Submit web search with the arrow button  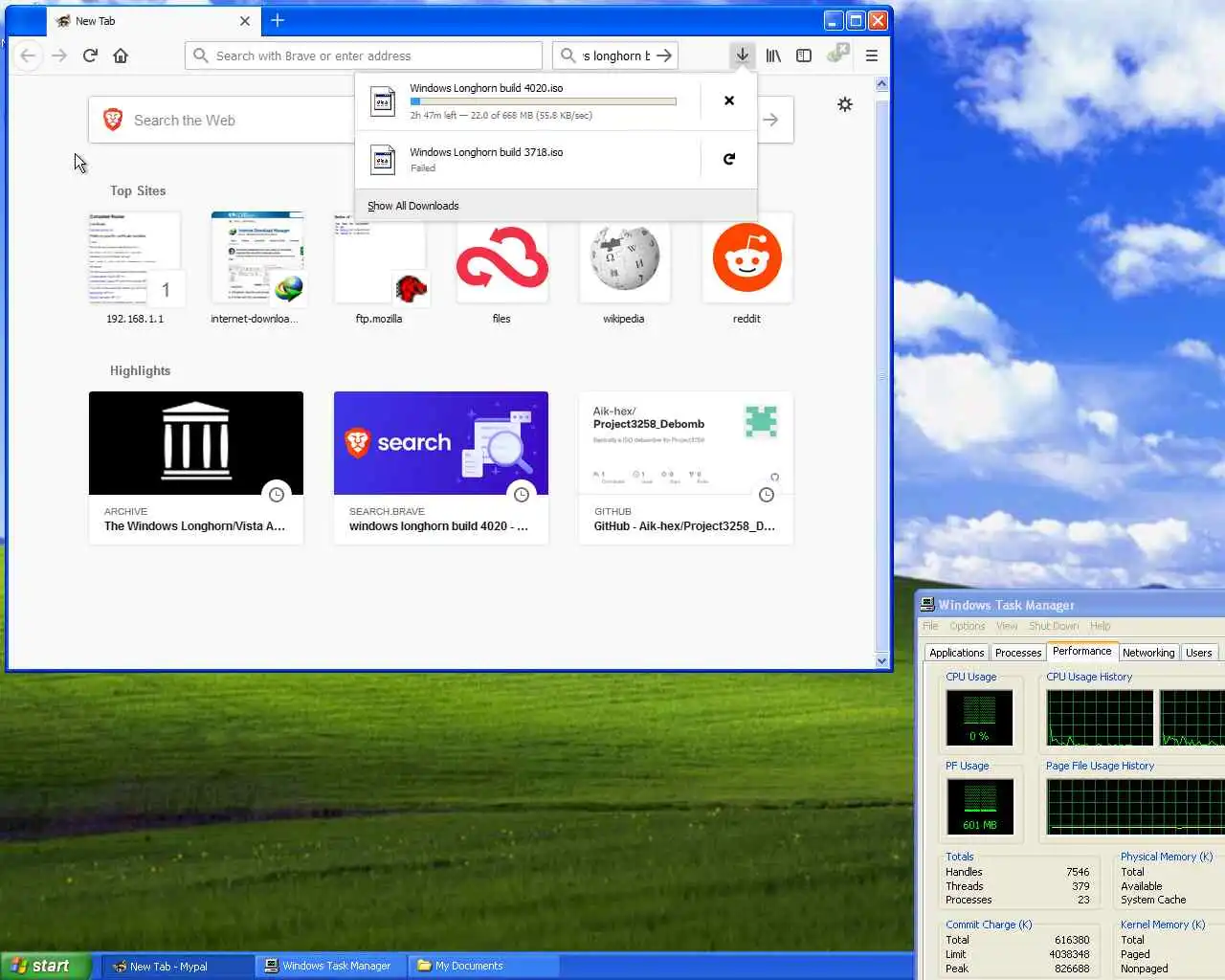[770, 120]
